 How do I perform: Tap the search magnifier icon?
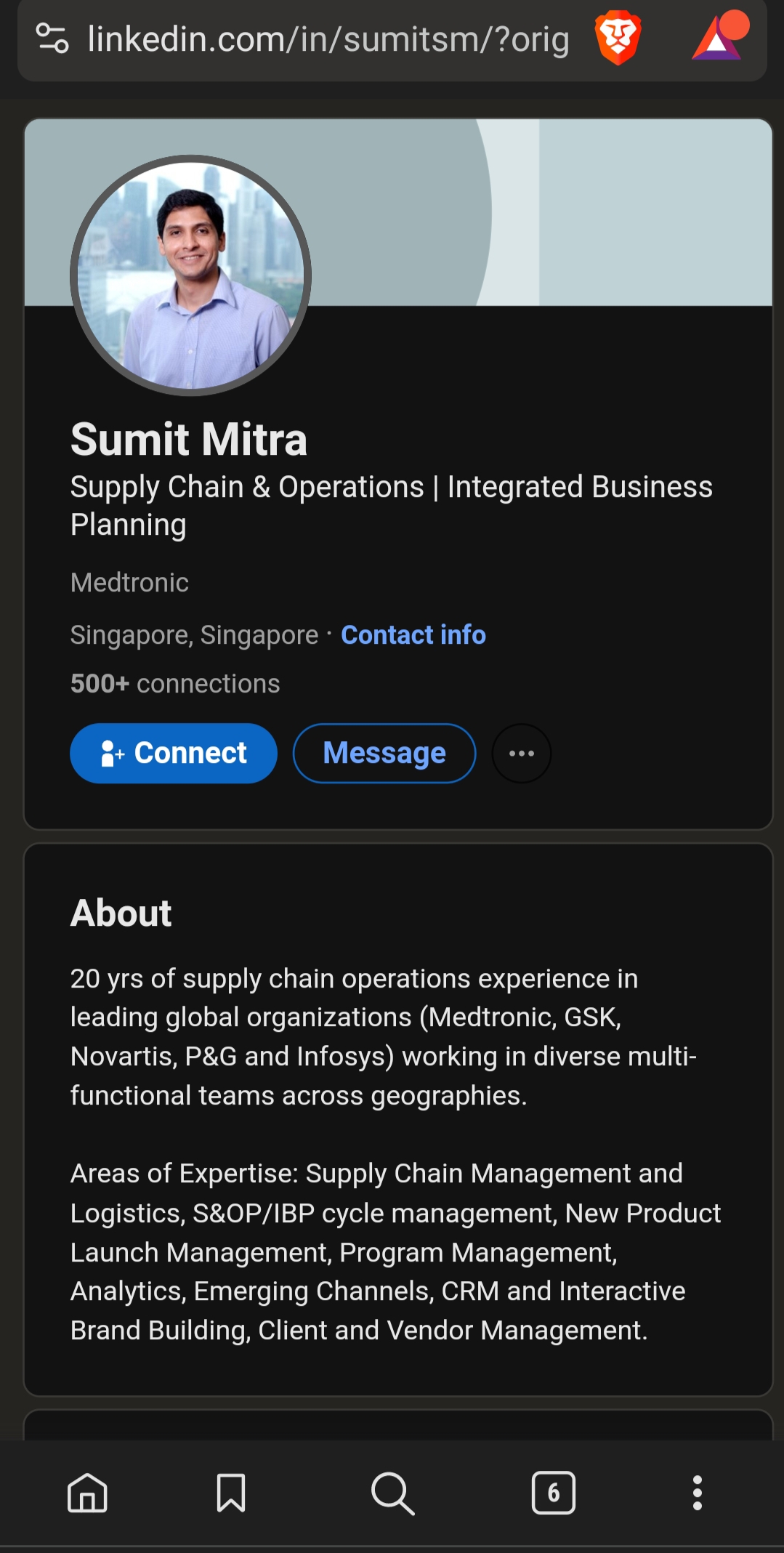click(392, 1493)
